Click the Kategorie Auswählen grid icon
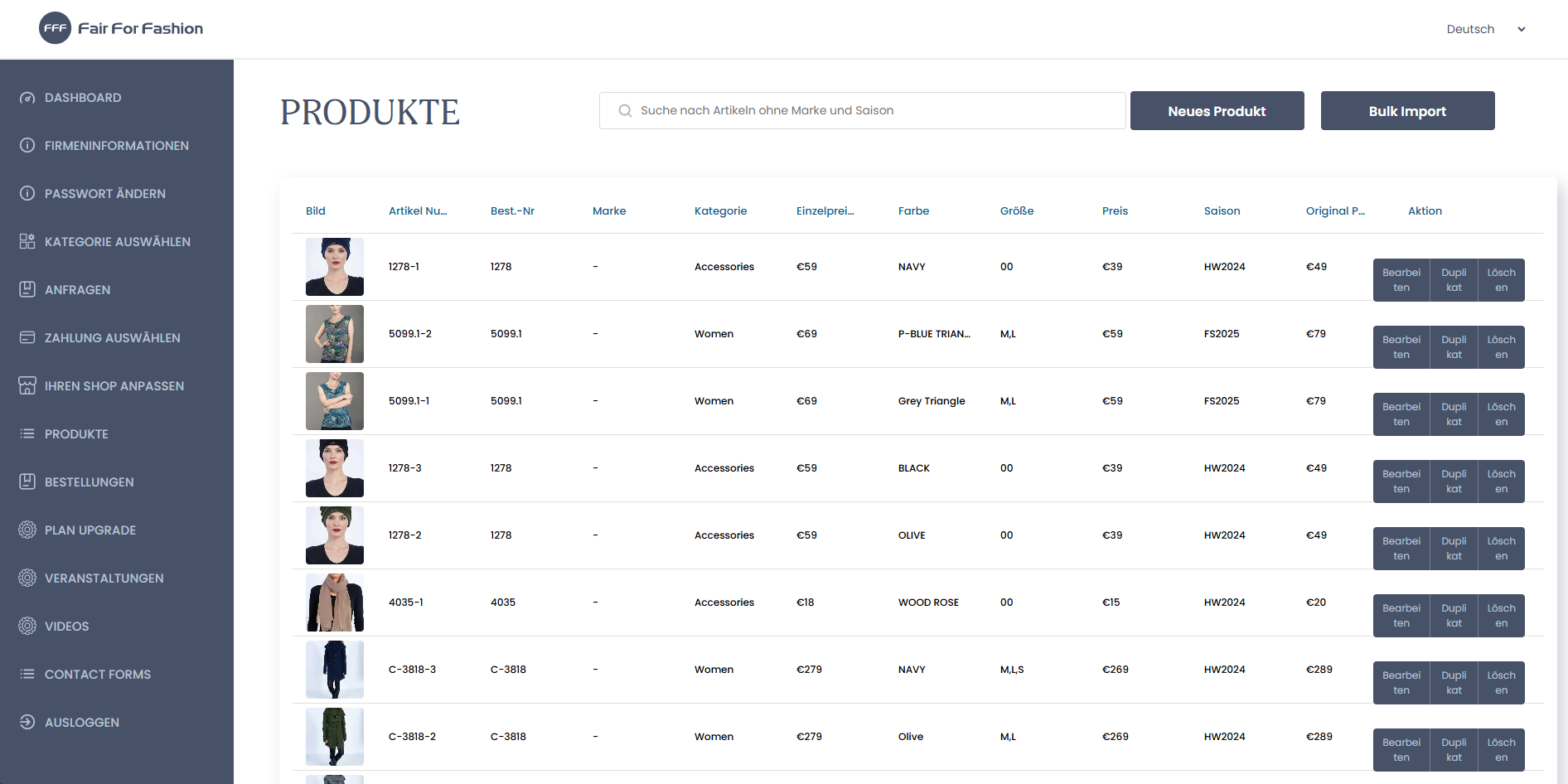This screenshot has height=784, width=1568. 27,242
